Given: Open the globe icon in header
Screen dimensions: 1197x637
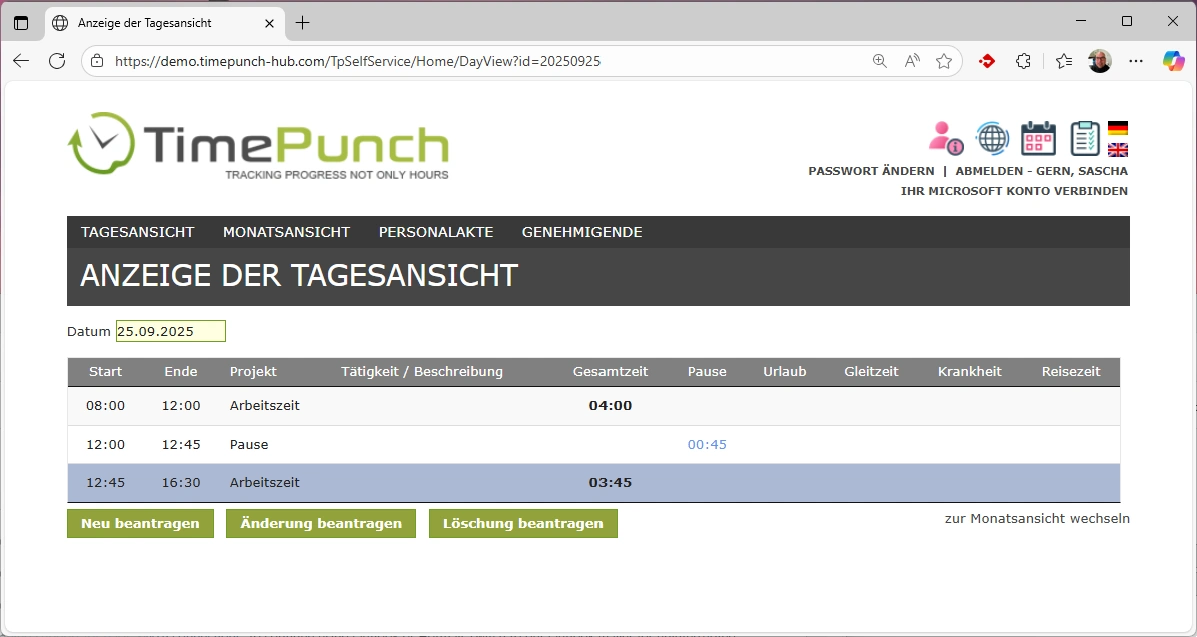Looking at the screenshot, I should 992,138.
